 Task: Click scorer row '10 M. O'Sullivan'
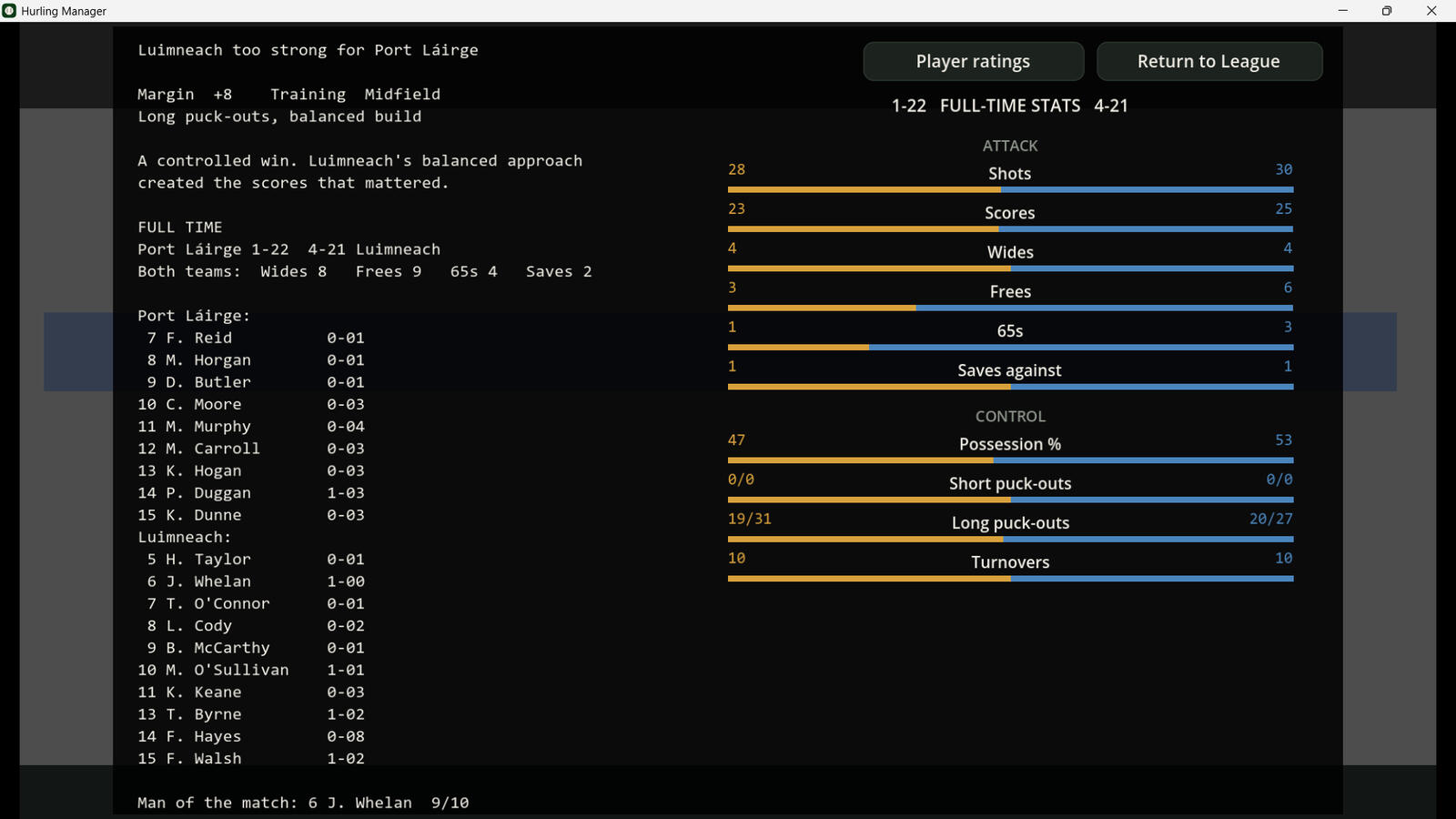(251, 670)
